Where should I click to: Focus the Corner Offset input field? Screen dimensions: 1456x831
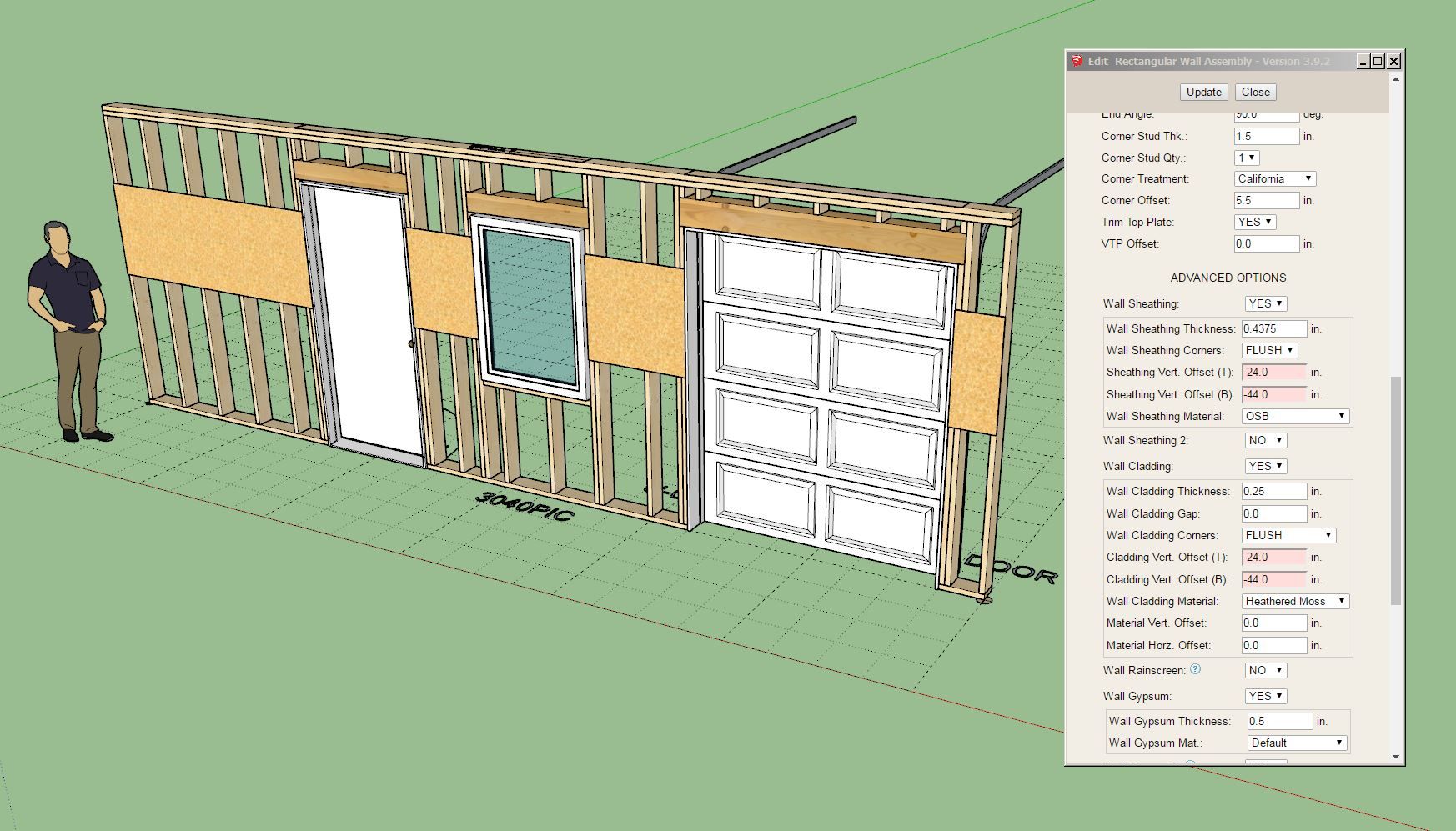click(x=1266, y=200)
